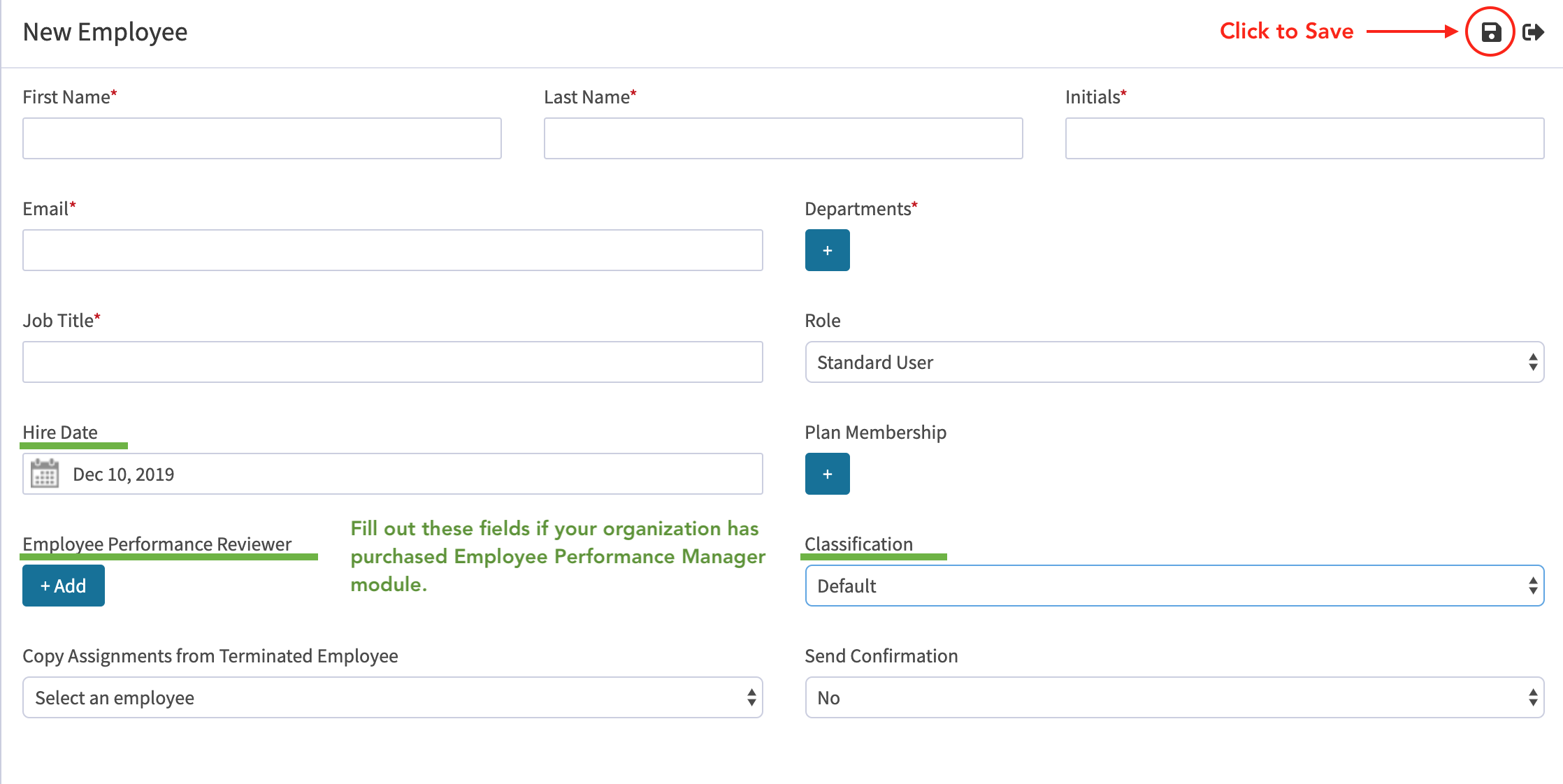This screenshot has width=1563, height=784.
Task: Click inside the First Name input field
Action: 261,138
